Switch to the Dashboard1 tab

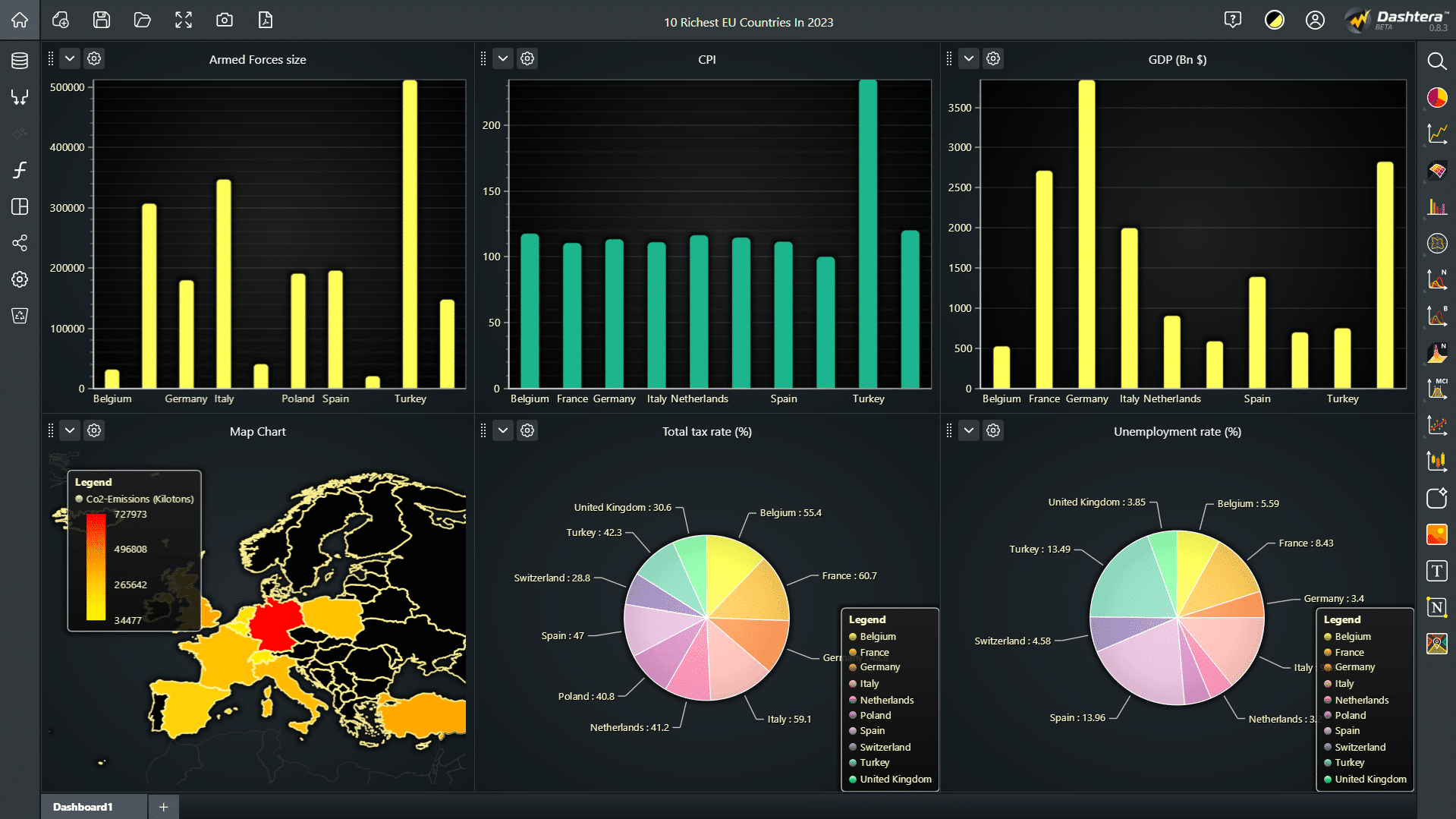click(83, 807)
